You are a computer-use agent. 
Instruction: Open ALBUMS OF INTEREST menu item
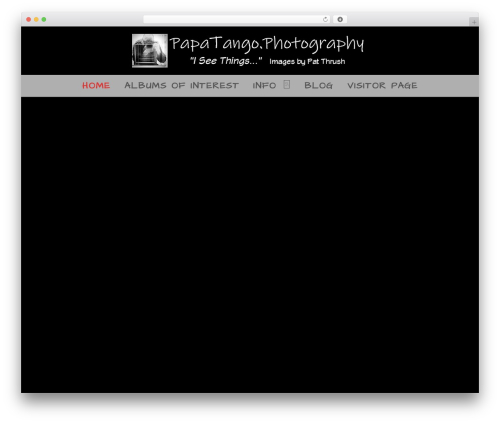pyautogui.click(x=181, y=86)
